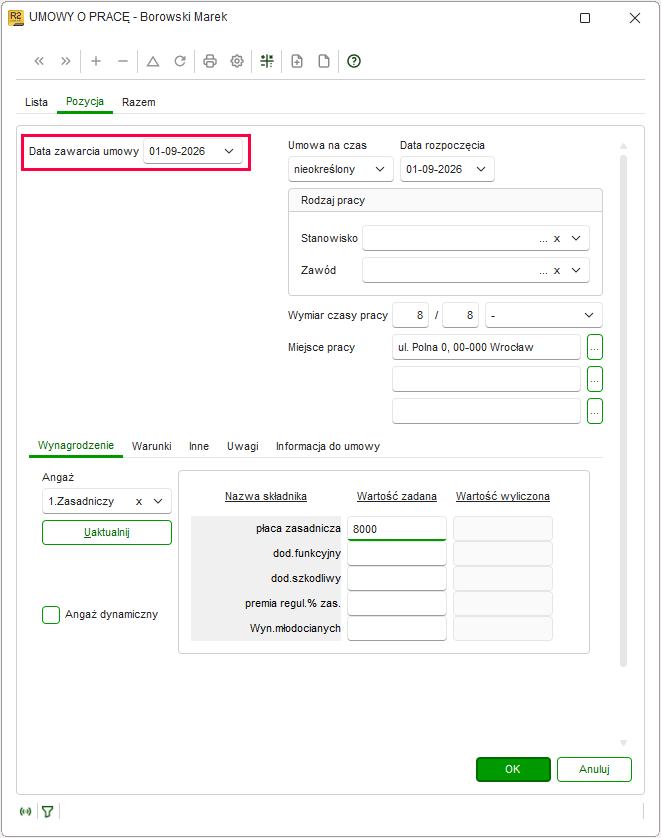Select Pozycja tab
The image size is (661, 838).
pos(85,102)
